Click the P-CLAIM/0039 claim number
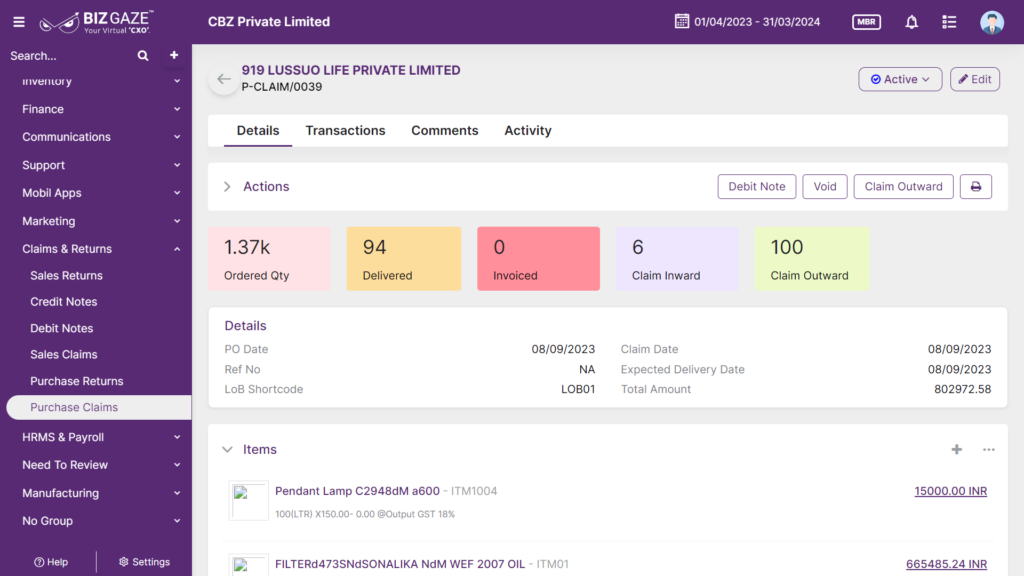The image size is (1024, 576). pos(281,87)
